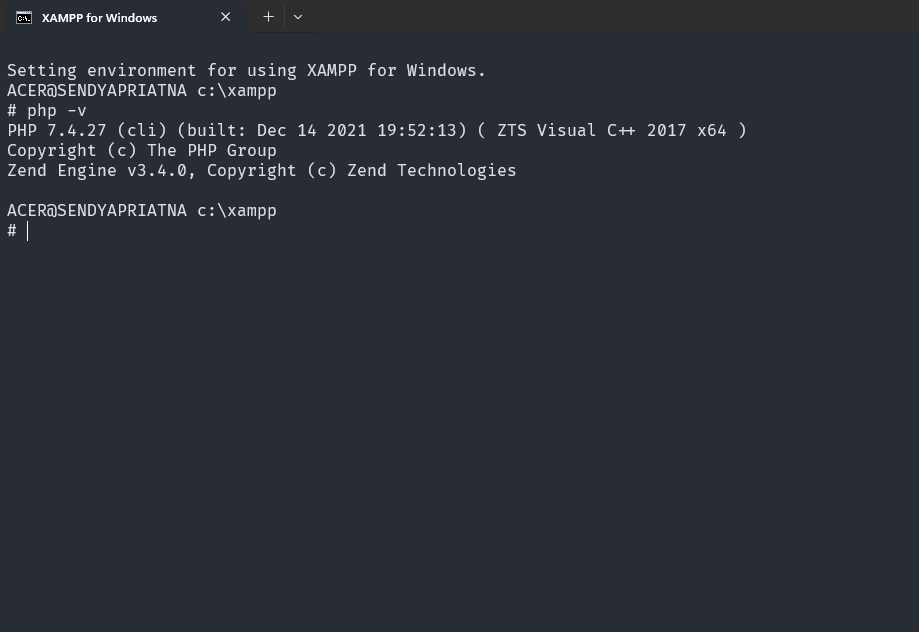Focus the blinking cursor at the last prompt

point(28,231)
